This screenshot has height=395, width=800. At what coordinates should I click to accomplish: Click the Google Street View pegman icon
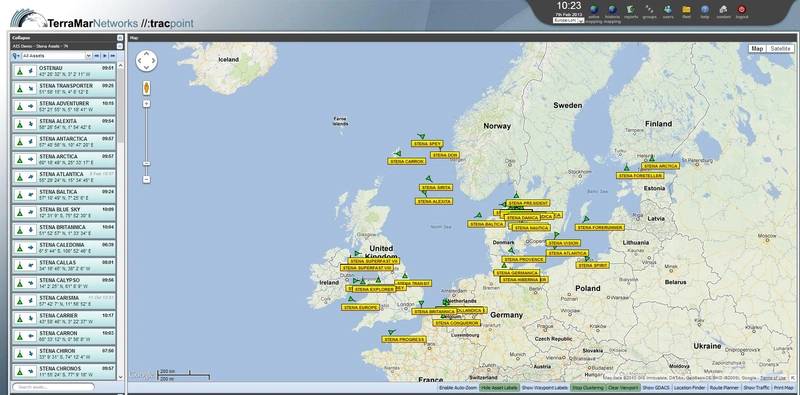146,88
